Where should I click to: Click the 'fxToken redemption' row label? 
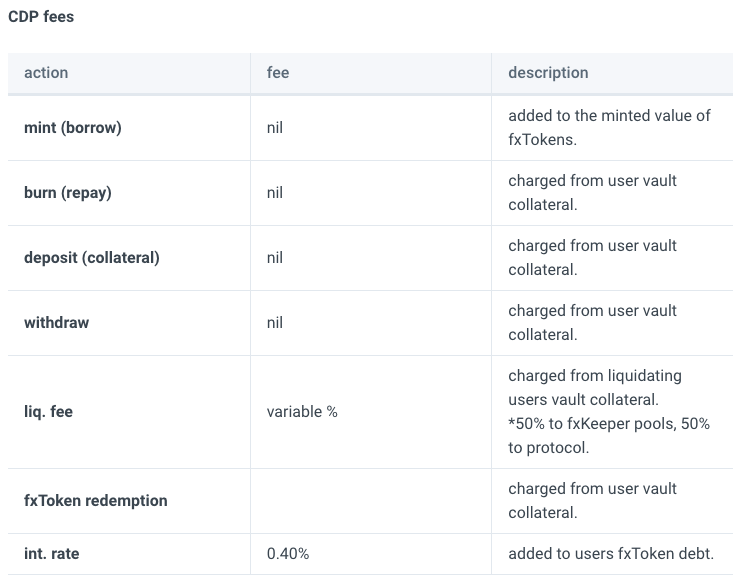click(96, 500)
